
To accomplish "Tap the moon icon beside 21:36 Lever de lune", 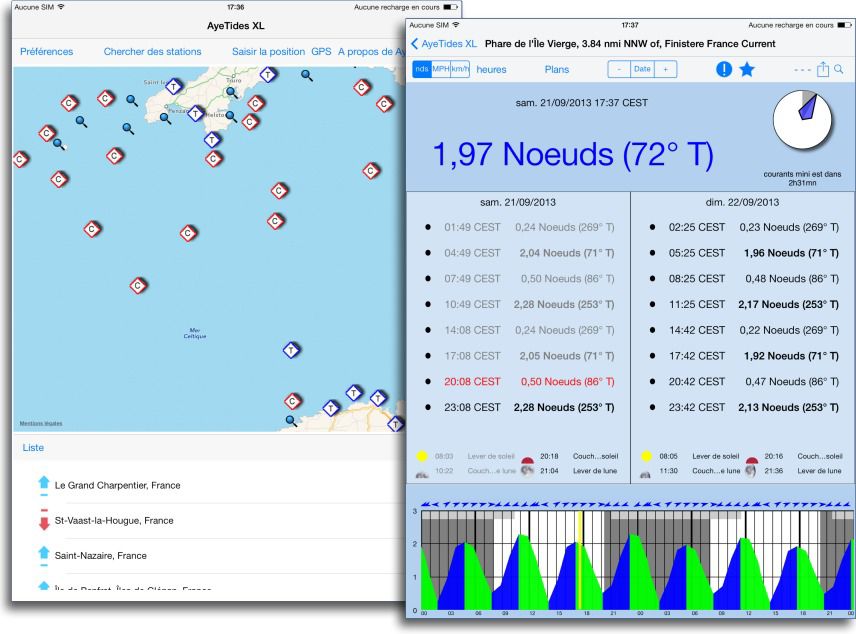I will pyautogui.click(x=751, y=471).
